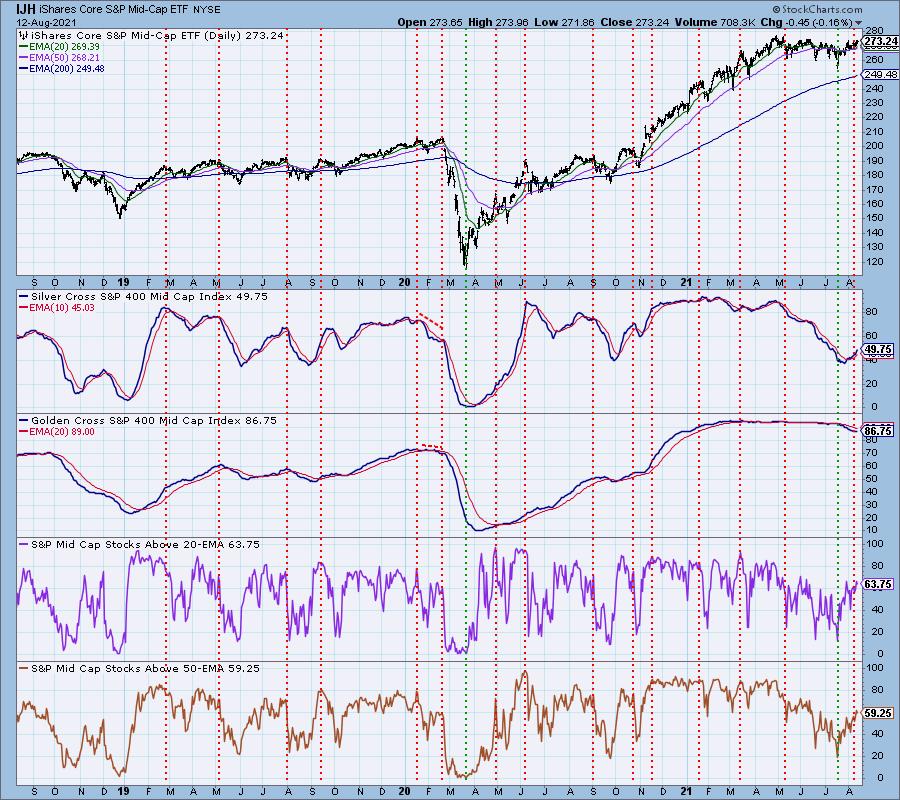Open the dropdown arrow after Chg value
Image resolution: width=900 pixels, height=800 pixels.
point(858,23)
